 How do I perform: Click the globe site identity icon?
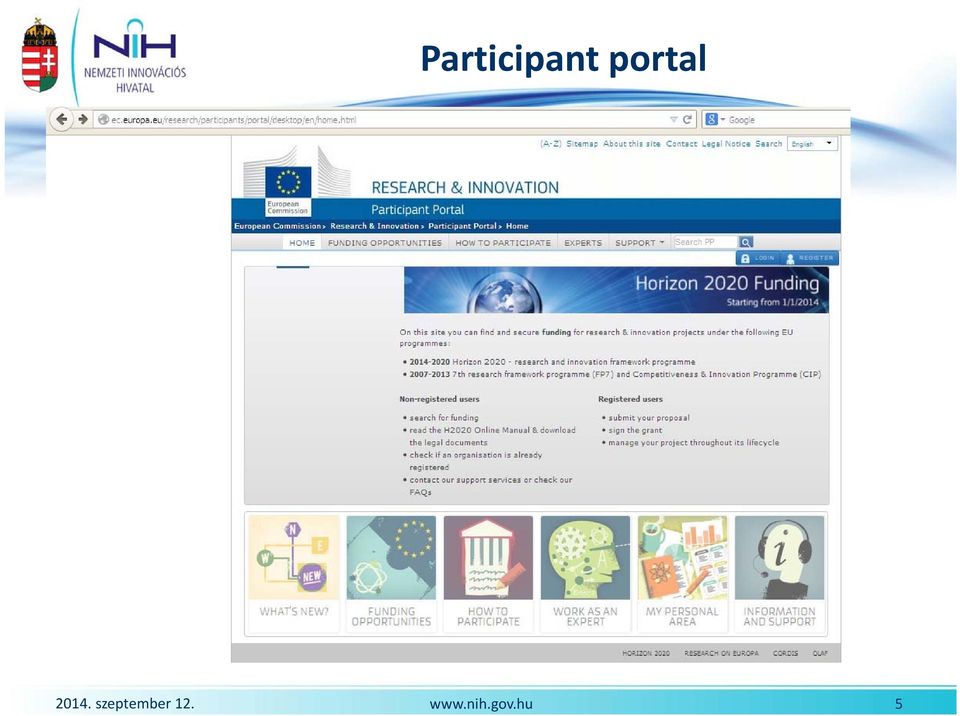[x=104, y=119]
